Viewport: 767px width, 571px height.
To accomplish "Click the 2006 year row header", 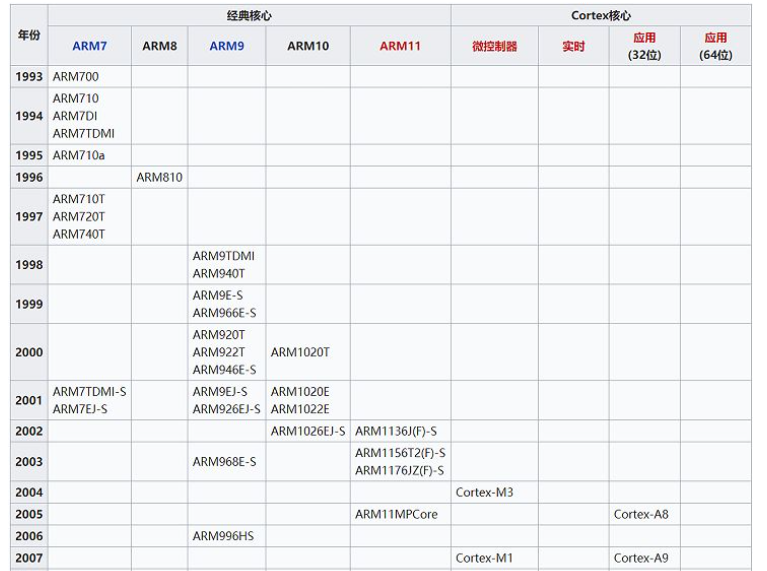I will point(29,536).
